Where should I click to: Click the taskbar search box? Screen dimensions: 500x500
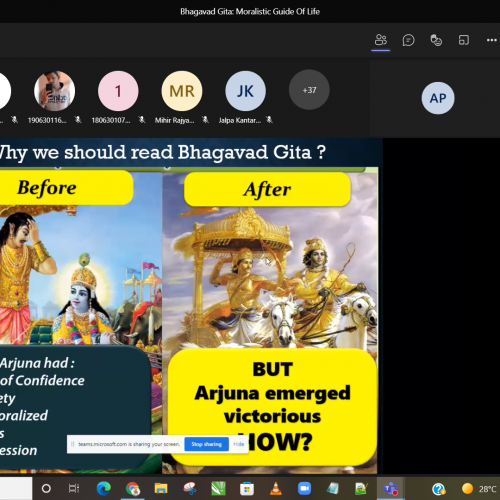(16, 489)
